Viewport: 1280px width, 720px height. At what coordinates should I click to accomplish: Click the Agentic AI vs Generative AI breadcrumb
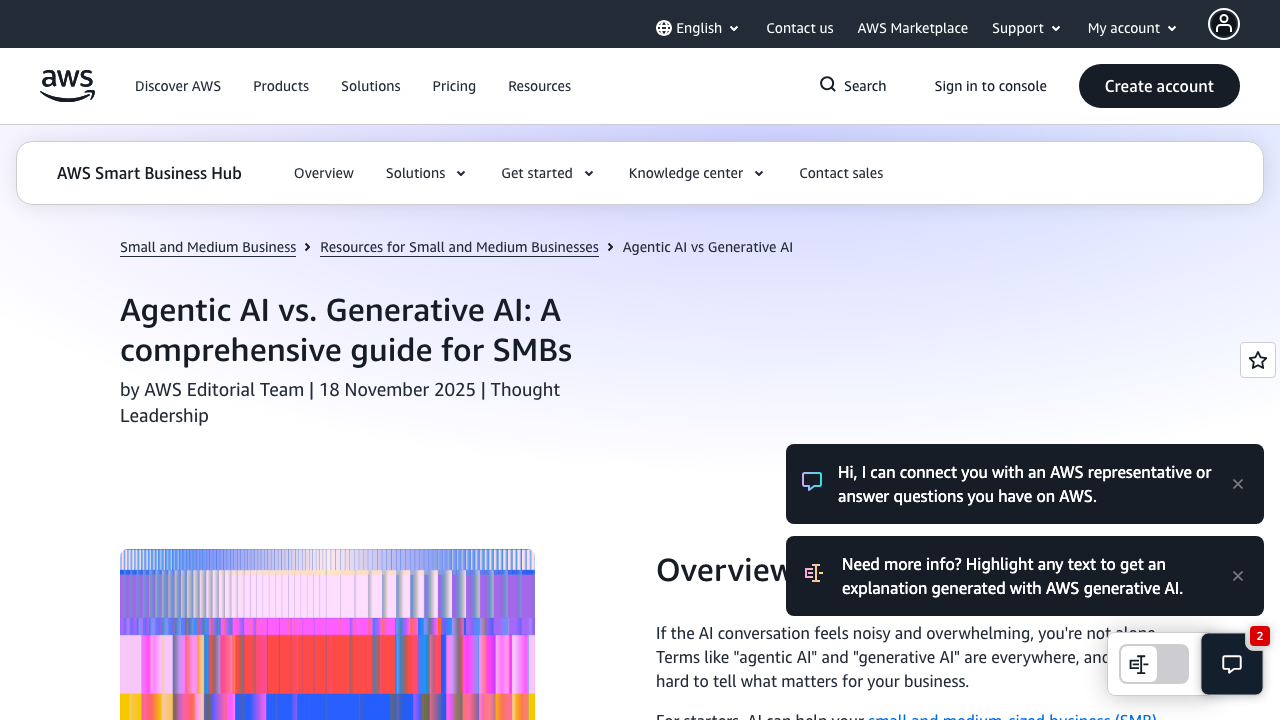708,247
